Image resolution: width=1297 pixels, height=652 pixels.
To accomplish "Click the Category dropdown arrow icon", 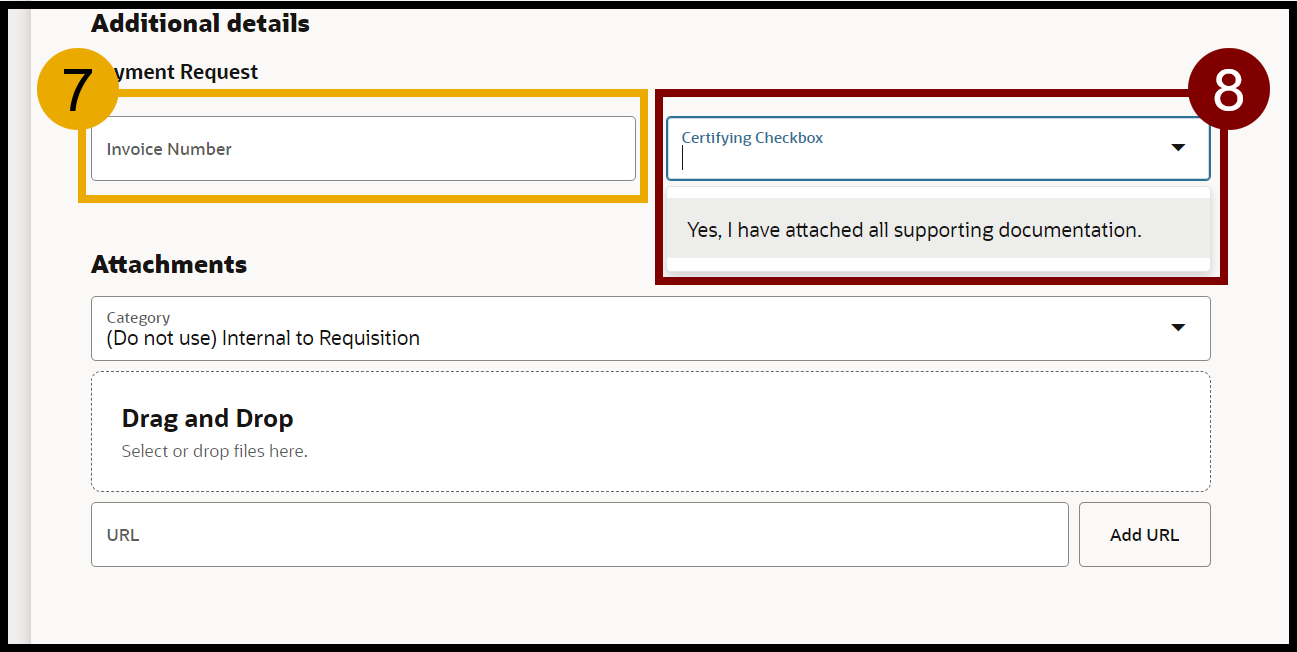I will (1178, 328).
